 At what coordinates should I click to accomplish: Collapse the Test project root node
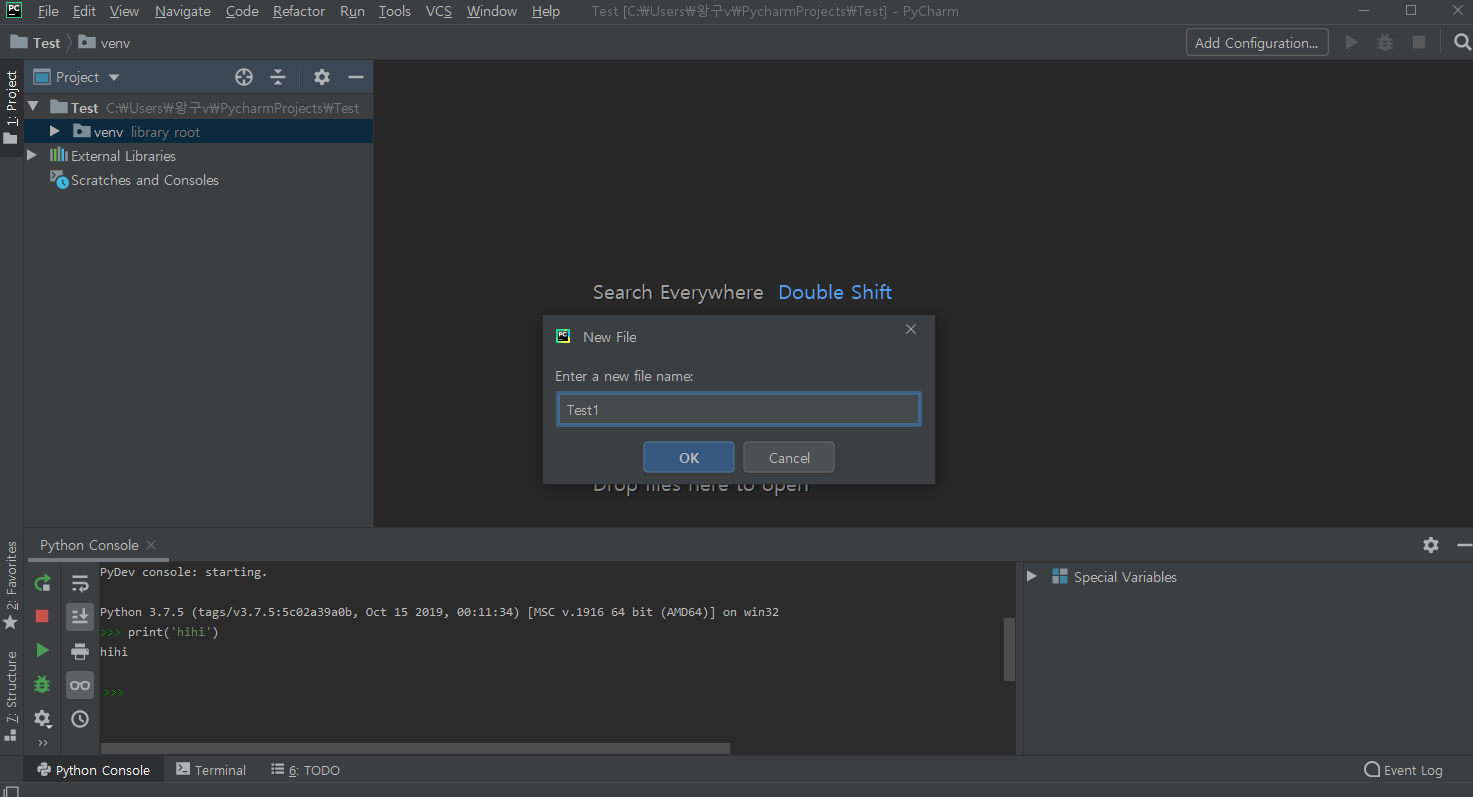tap(33, 107)
